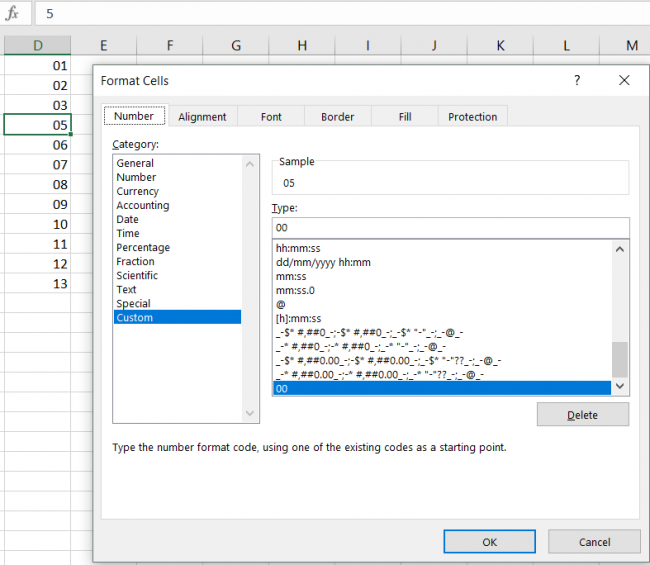
Task: Click the Delete button
Action: point(582,415)
